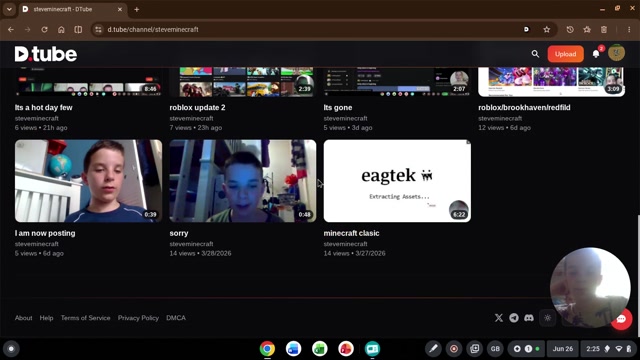The width and height of the screenshot is (640, 360).
Task: Open the Privacy Policy footer link
Action: point(138,318)
